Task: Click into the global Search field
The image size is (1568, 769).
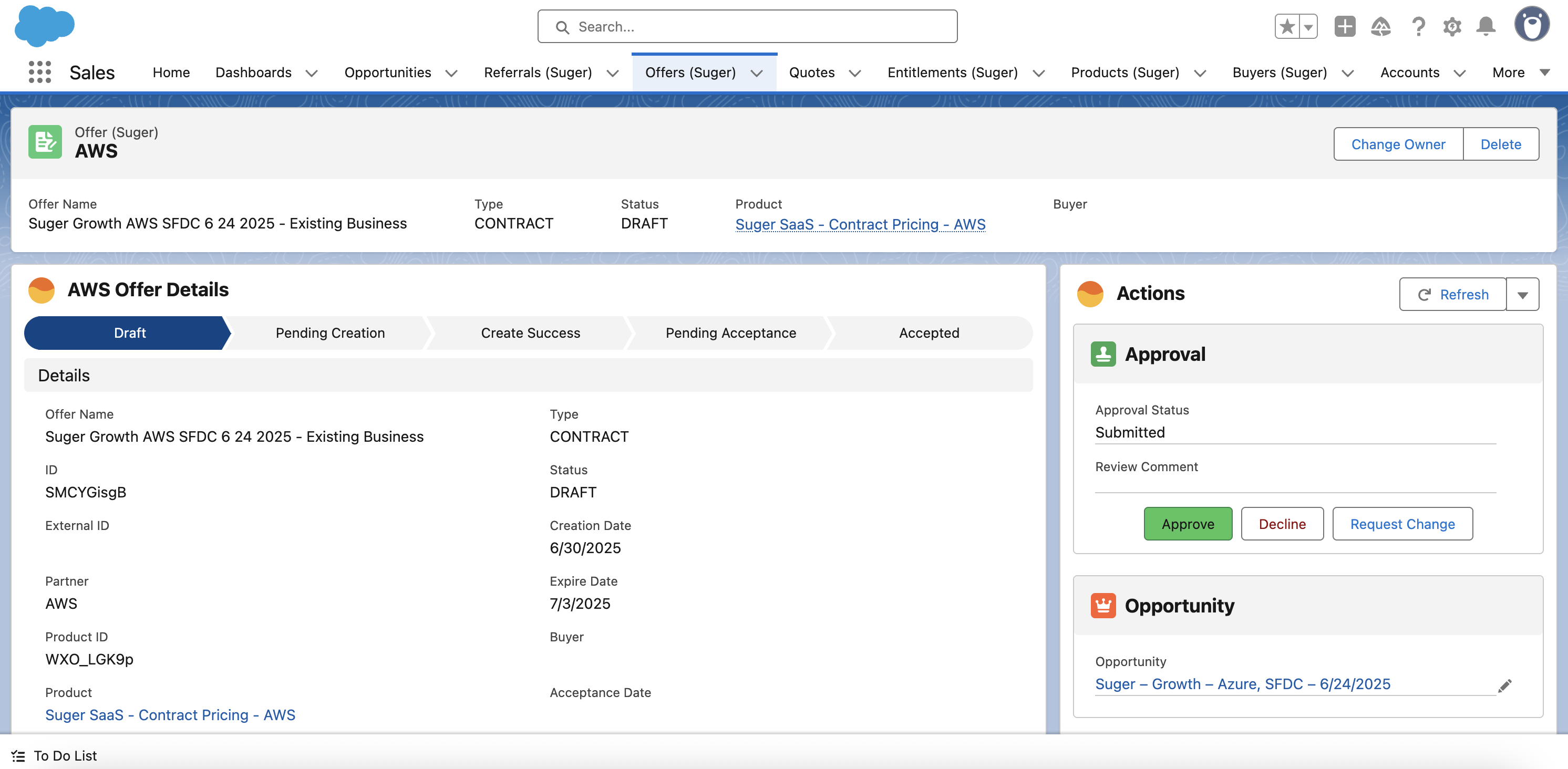Action: point(747,27)
